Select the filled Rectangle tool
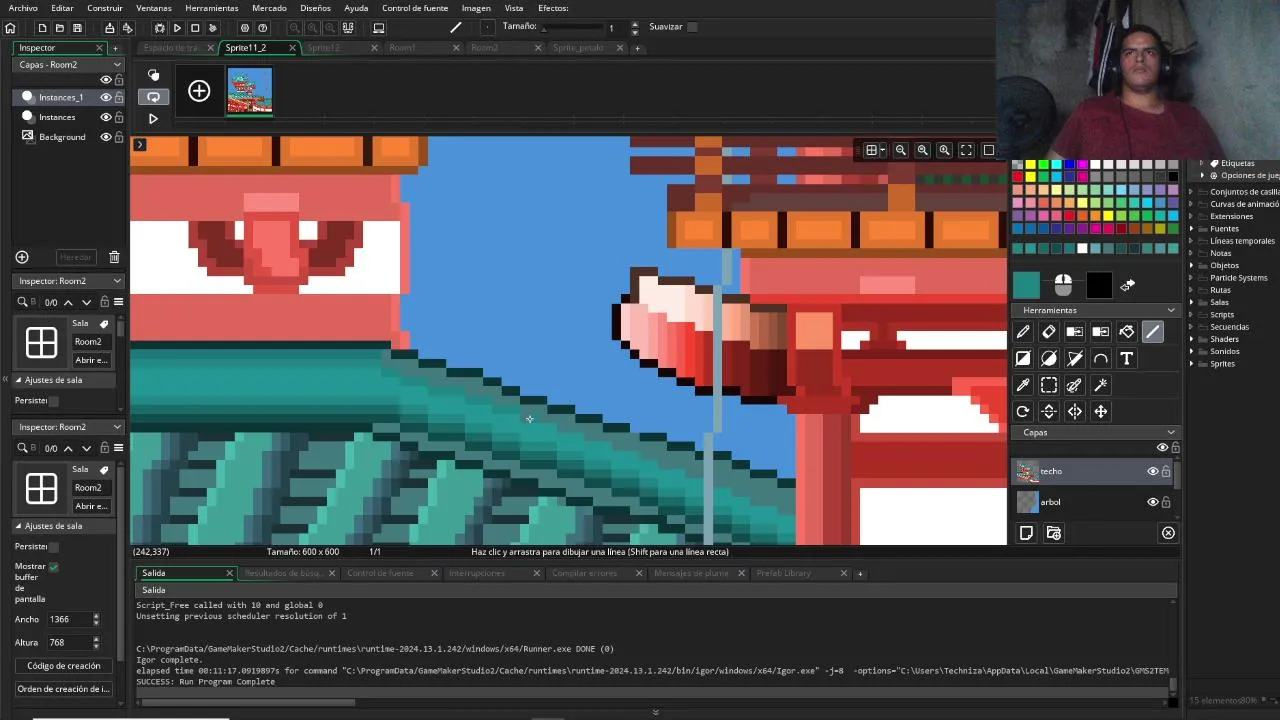The width and height of the screenshot is (1280, 720). click(1023, 358)
